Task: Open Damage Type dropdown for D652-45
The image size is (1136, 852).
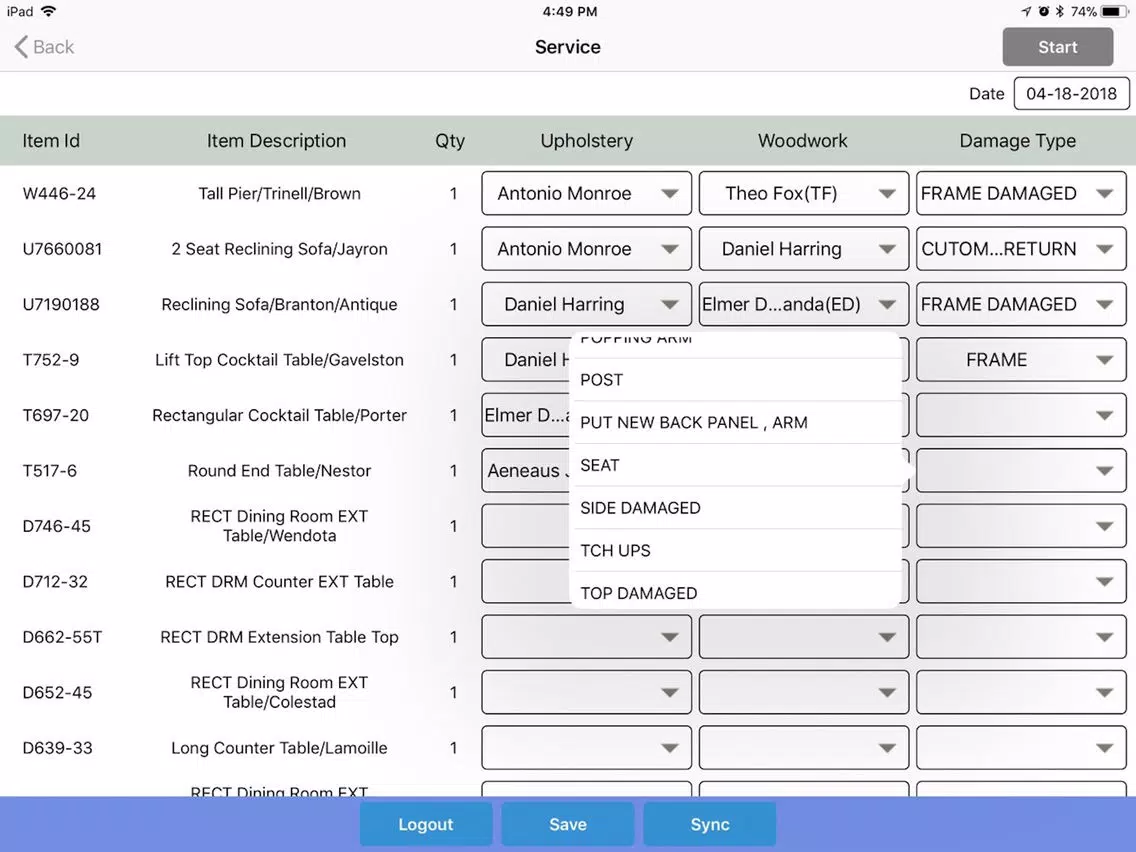Action: [x=1021, y=692]
